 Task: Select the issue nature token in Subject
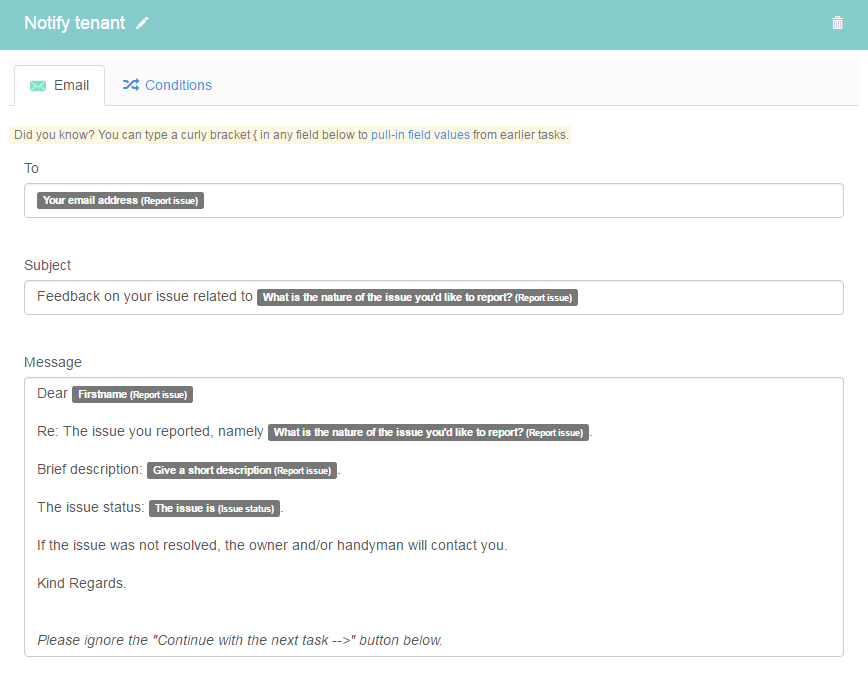(x=417, y=297)
